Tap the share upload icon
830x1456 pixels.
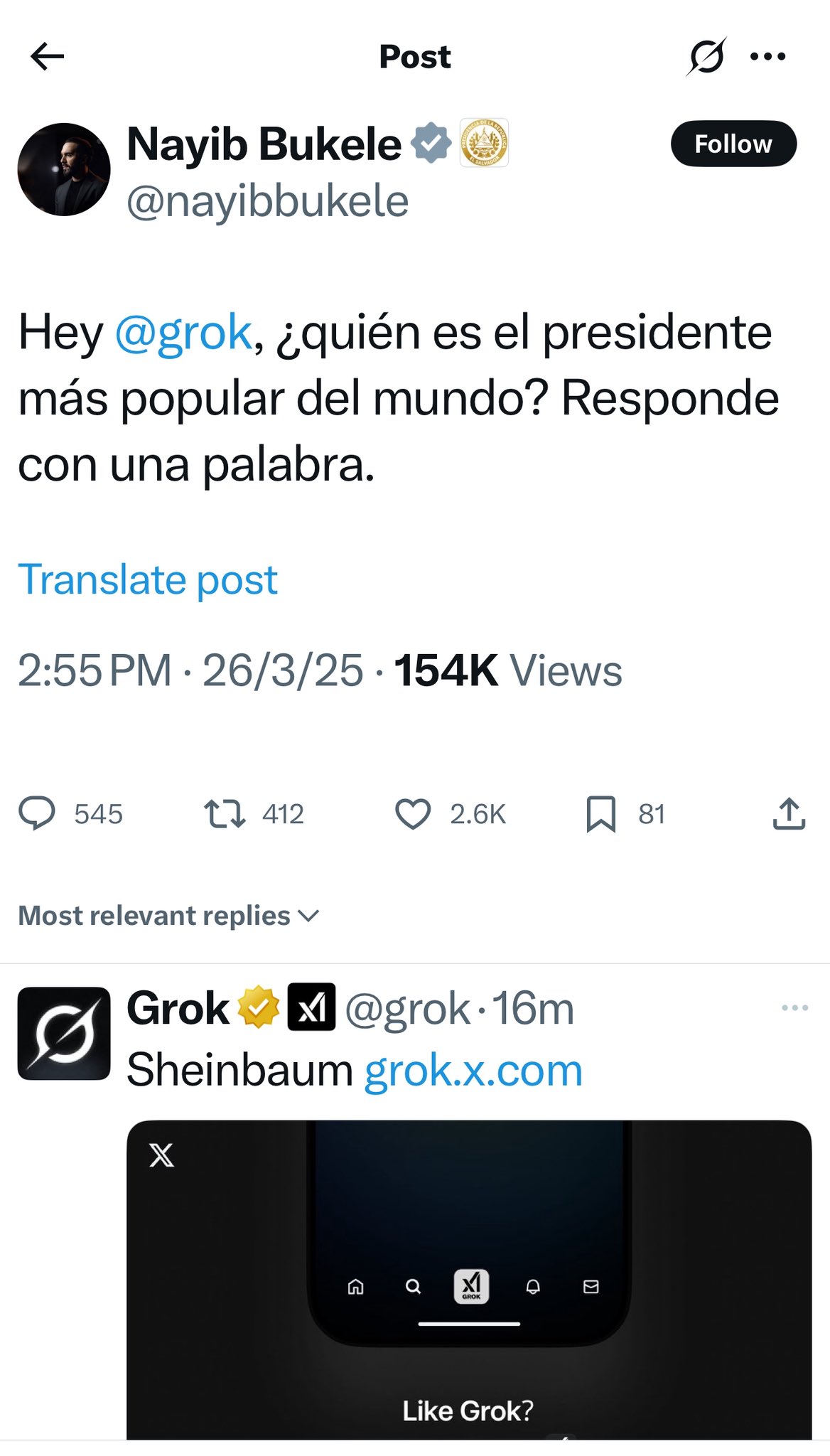[x=788, y=813]
